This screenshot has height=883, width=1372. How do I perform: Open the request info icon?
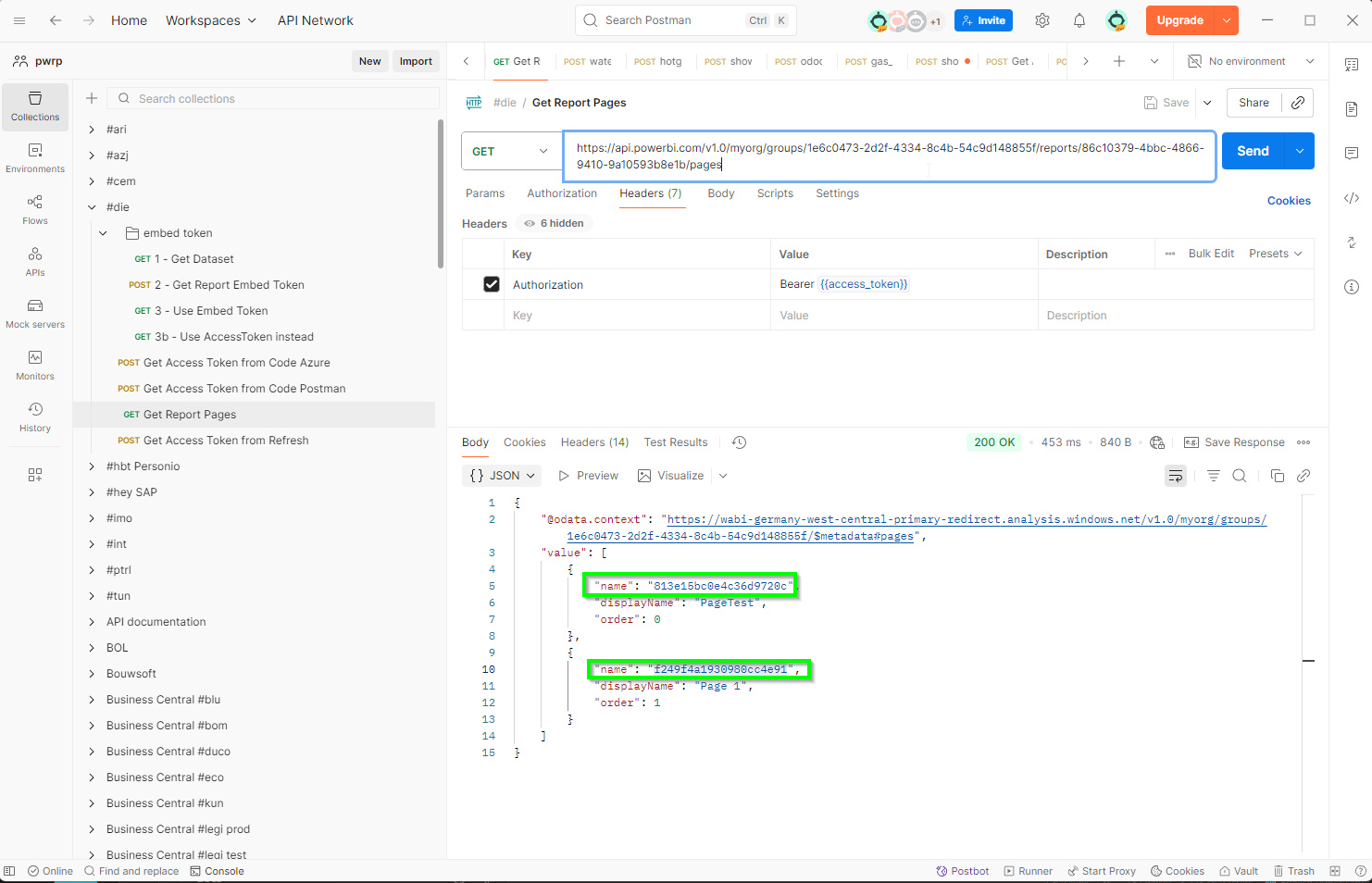[1352, 287]
